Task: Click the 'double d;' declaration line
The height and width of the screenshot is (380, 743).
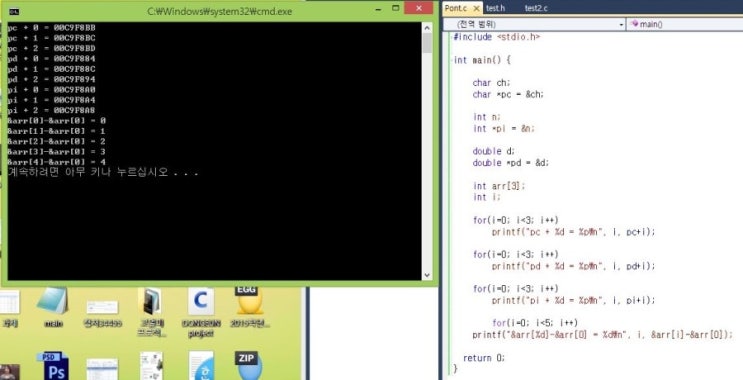Action: coord(494,151)
